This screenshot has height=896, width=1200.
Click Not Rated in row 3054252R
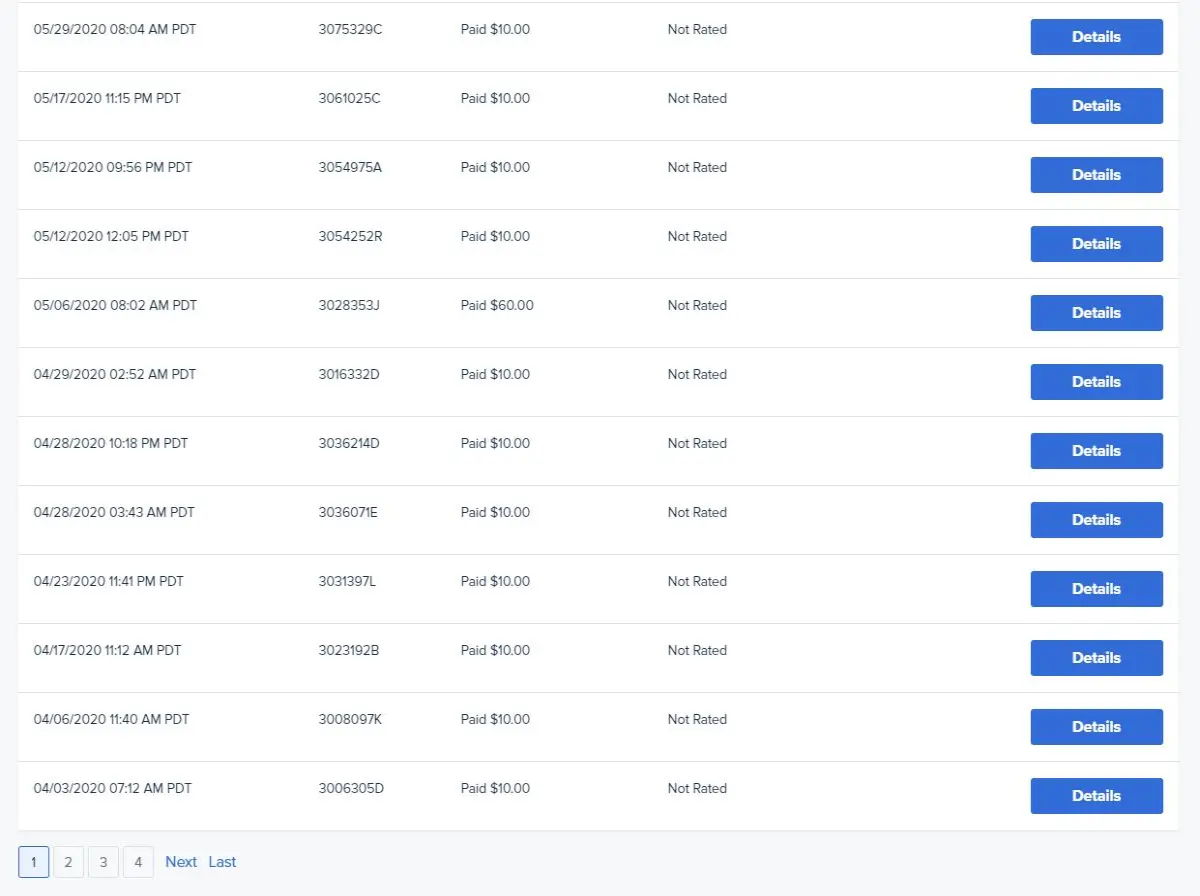click(x=697, y=237)
